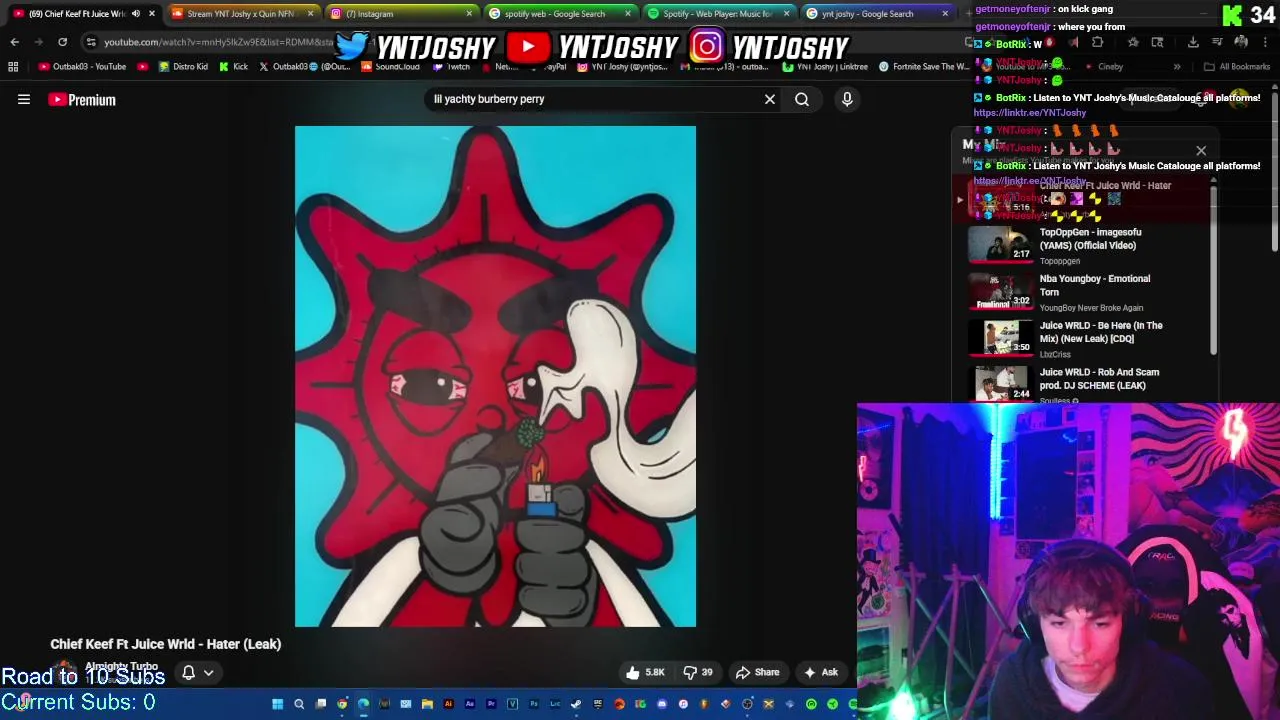Screen dimensions: 1280x720
Task: Go back with the browser back arrow
Action: coord(14,42)
